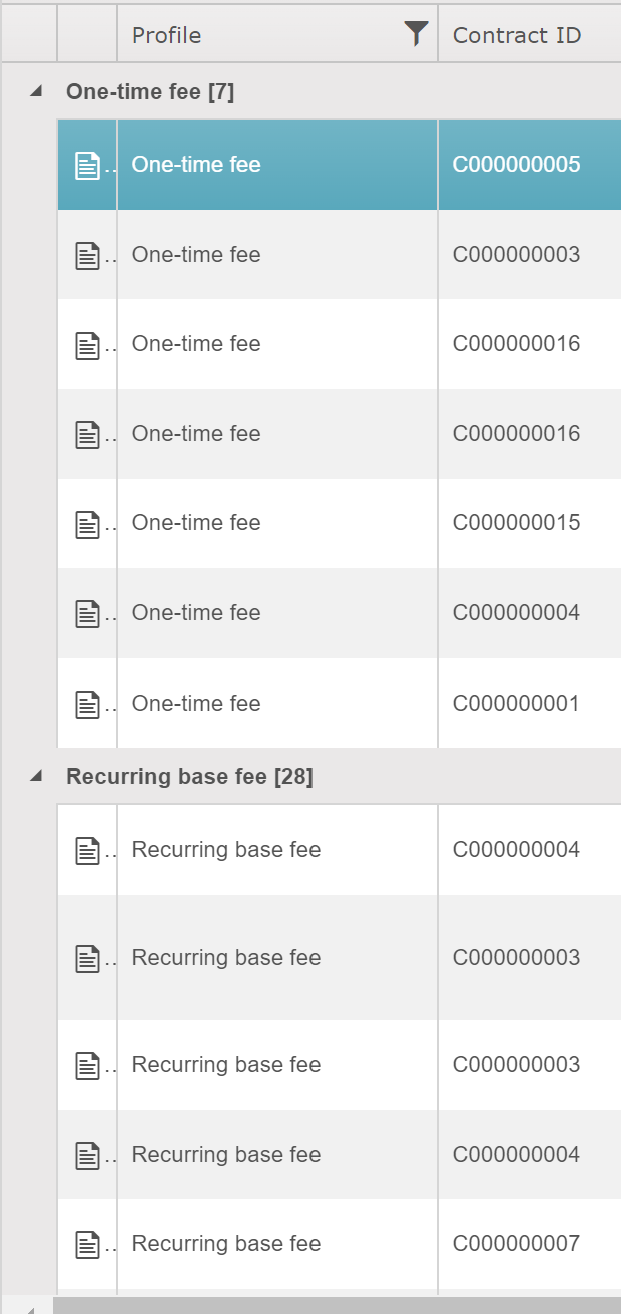Click the filter icon in Profile header

pyautogui.click(x=416, y=34)
